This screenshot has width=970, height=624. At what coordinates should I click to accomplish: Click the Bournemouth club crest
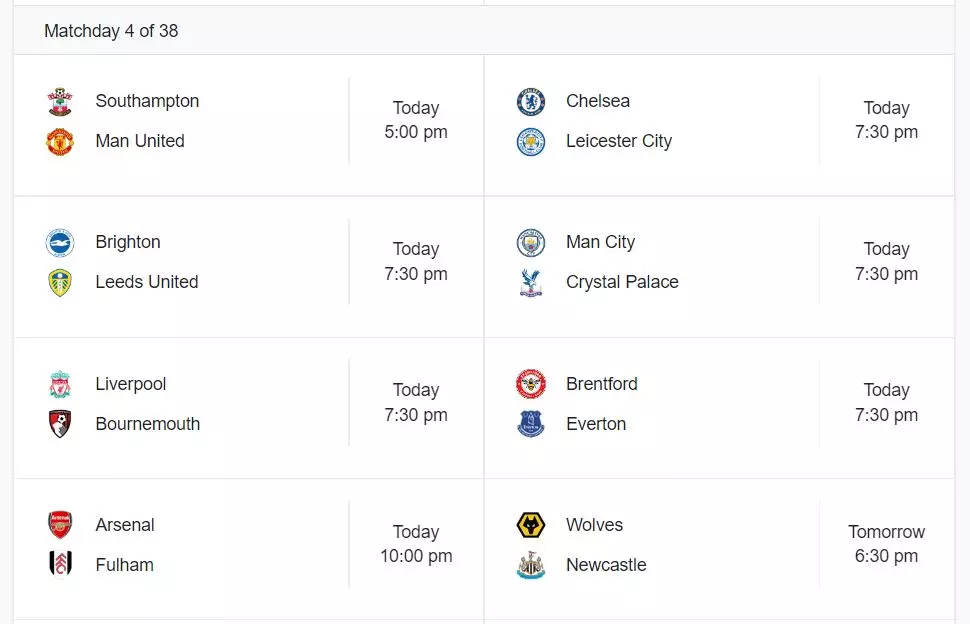tap(60, 424)
